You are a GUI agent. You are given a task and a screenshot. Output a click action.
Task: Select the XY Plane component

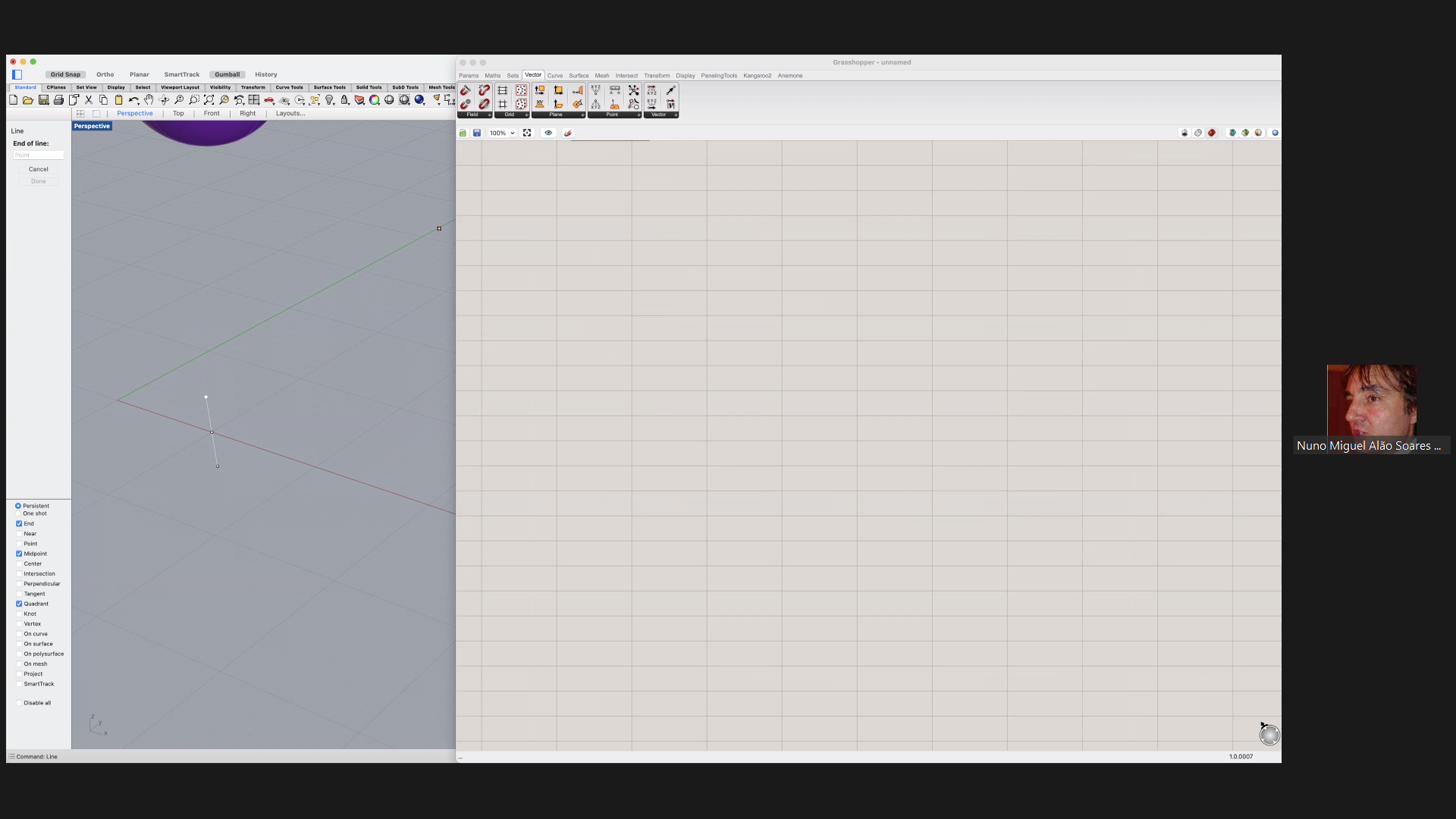coord(540,104)
